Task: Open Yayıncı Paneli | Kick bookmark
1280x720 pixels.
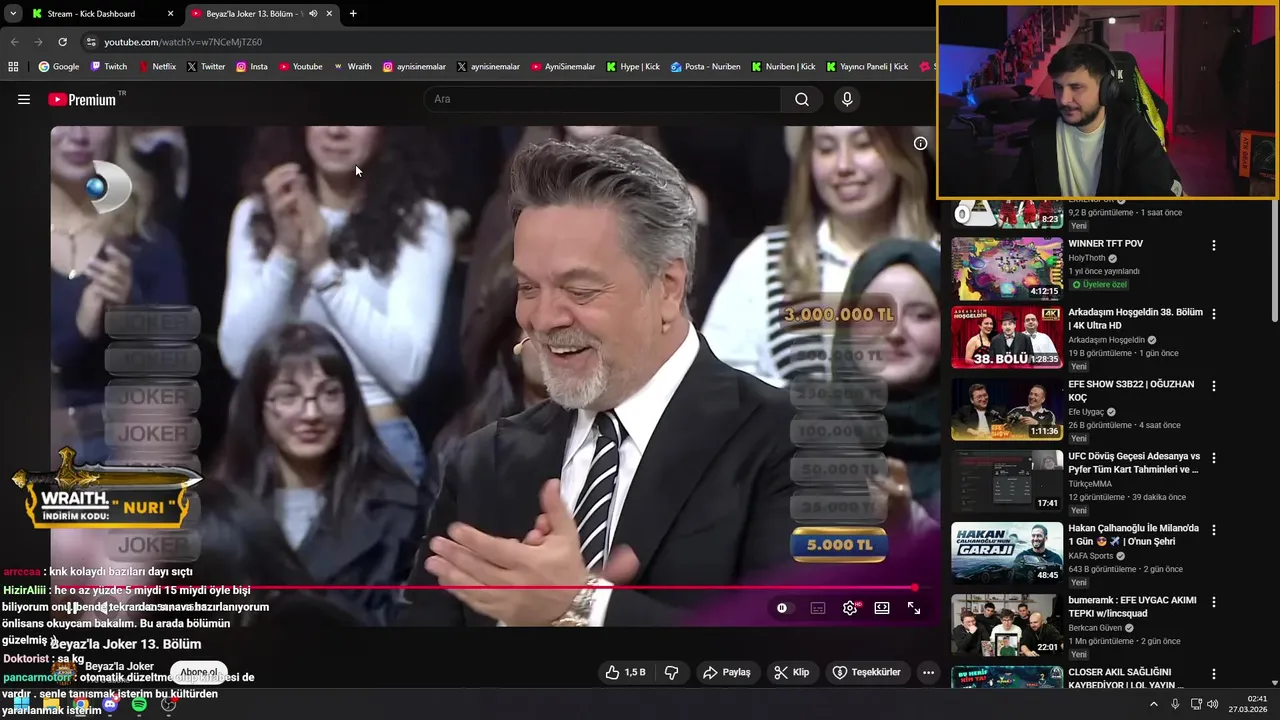Action: (x=867, y=67)
